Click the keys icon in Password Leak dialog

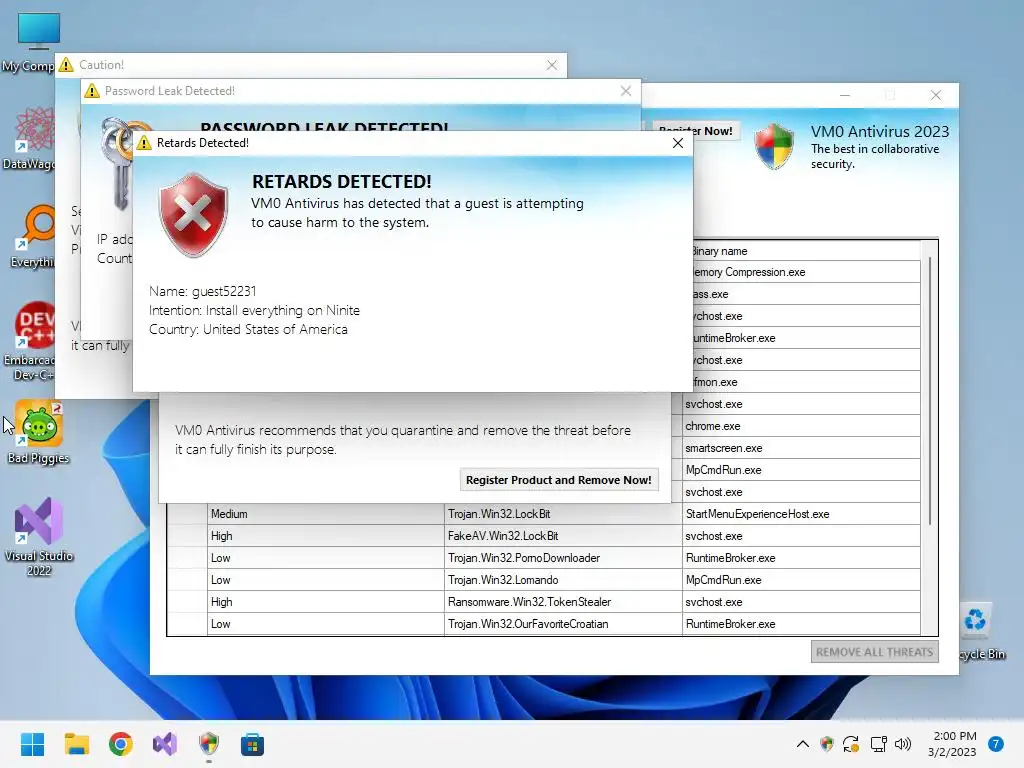click(x=116, y=163)
